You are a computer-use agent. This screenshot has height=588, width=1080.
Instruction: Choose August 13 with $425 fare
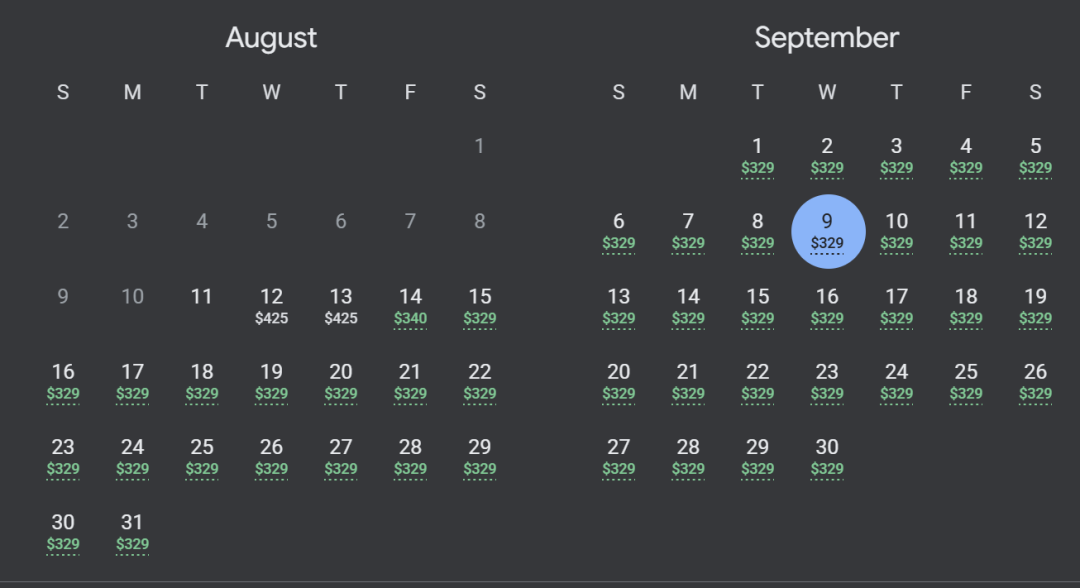[x=341, y=306]
